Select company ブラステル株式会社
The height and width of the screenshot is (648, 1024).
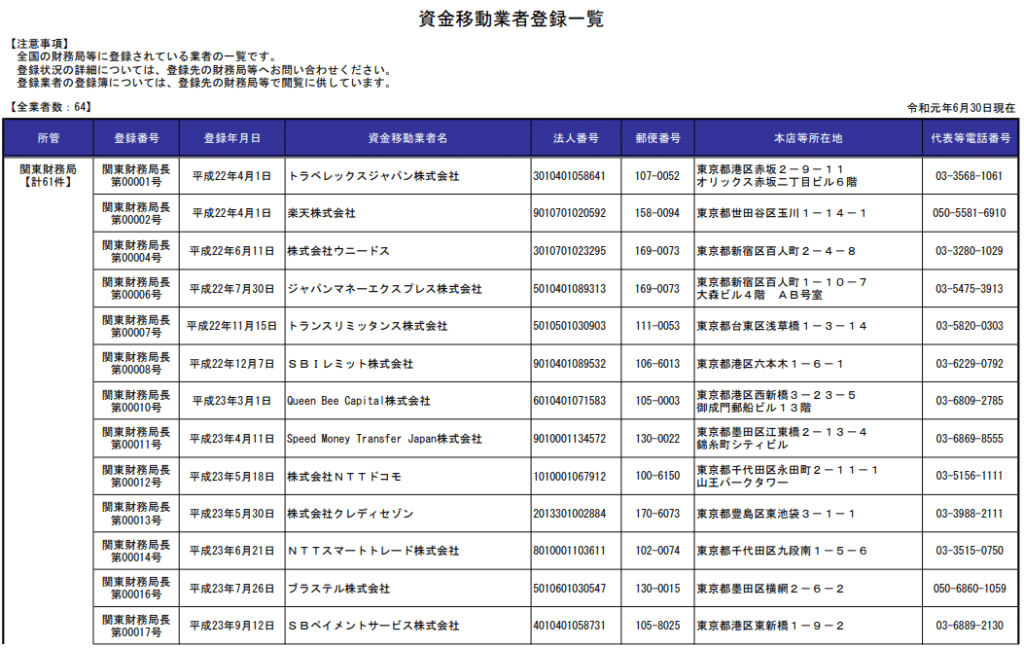339,589
